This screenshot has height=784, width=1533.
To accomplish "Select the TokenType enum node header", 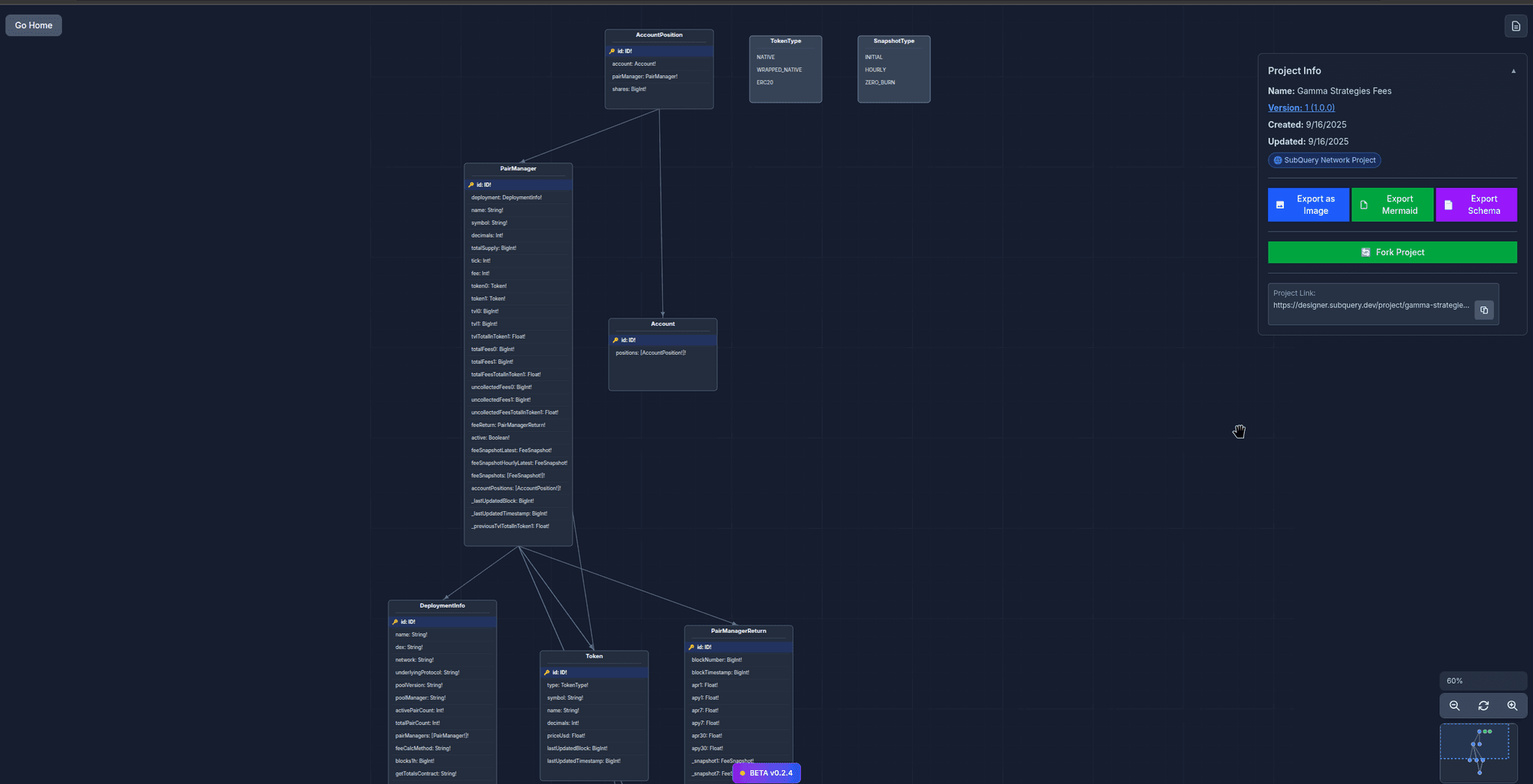I will (x=785, y=41).
